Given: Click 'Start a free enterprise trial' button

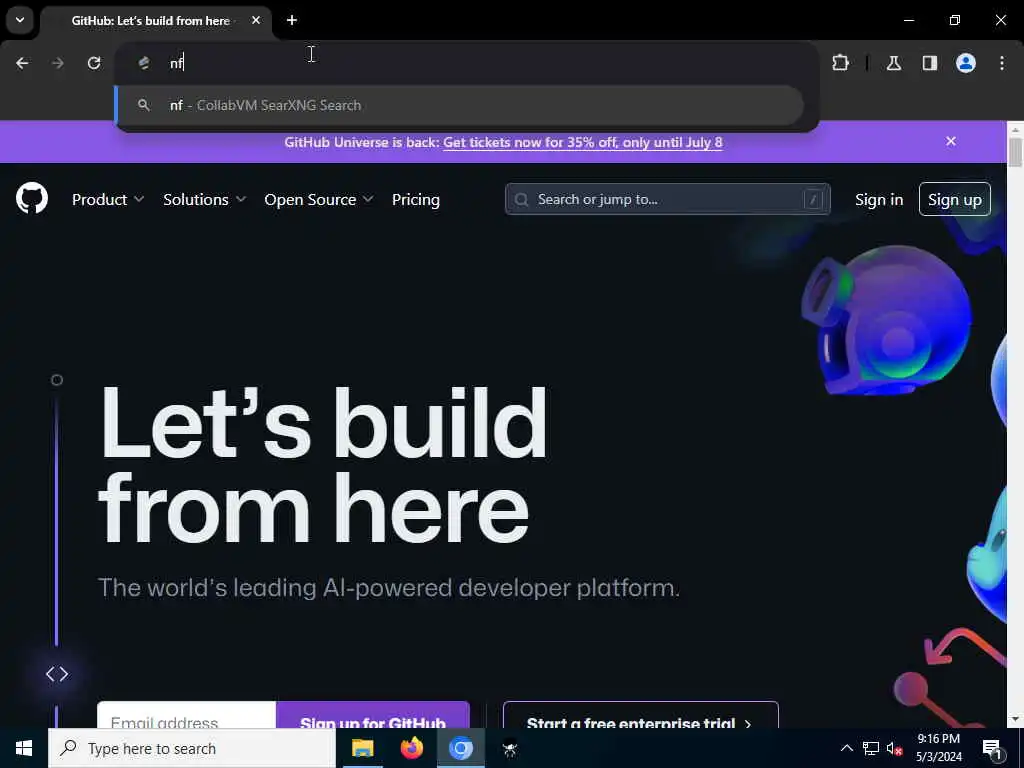Looking at the screenshot, I should pos(641,715).
